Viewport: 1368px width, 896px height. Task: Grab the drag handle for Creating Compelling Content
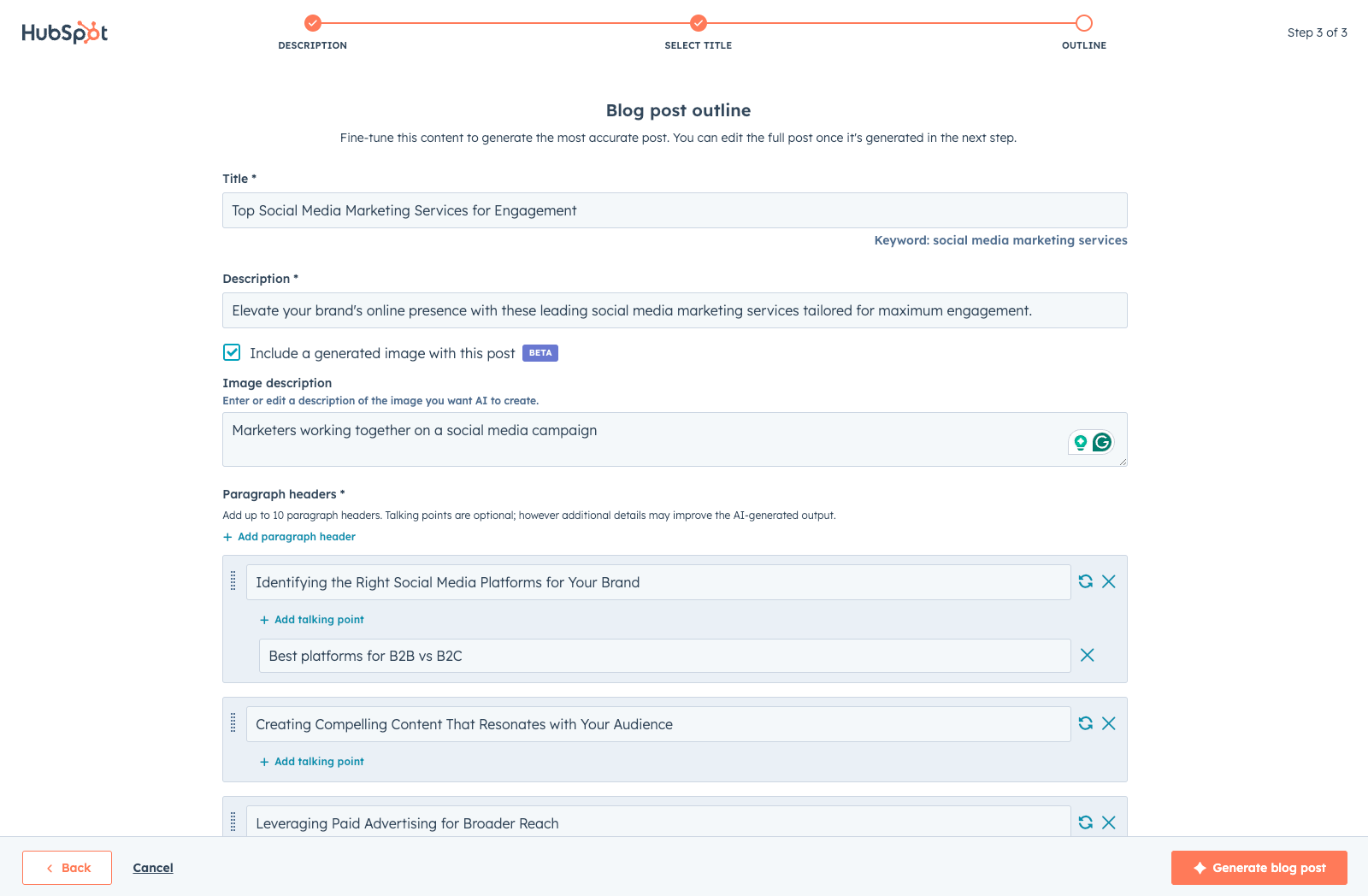coord(233,722)
